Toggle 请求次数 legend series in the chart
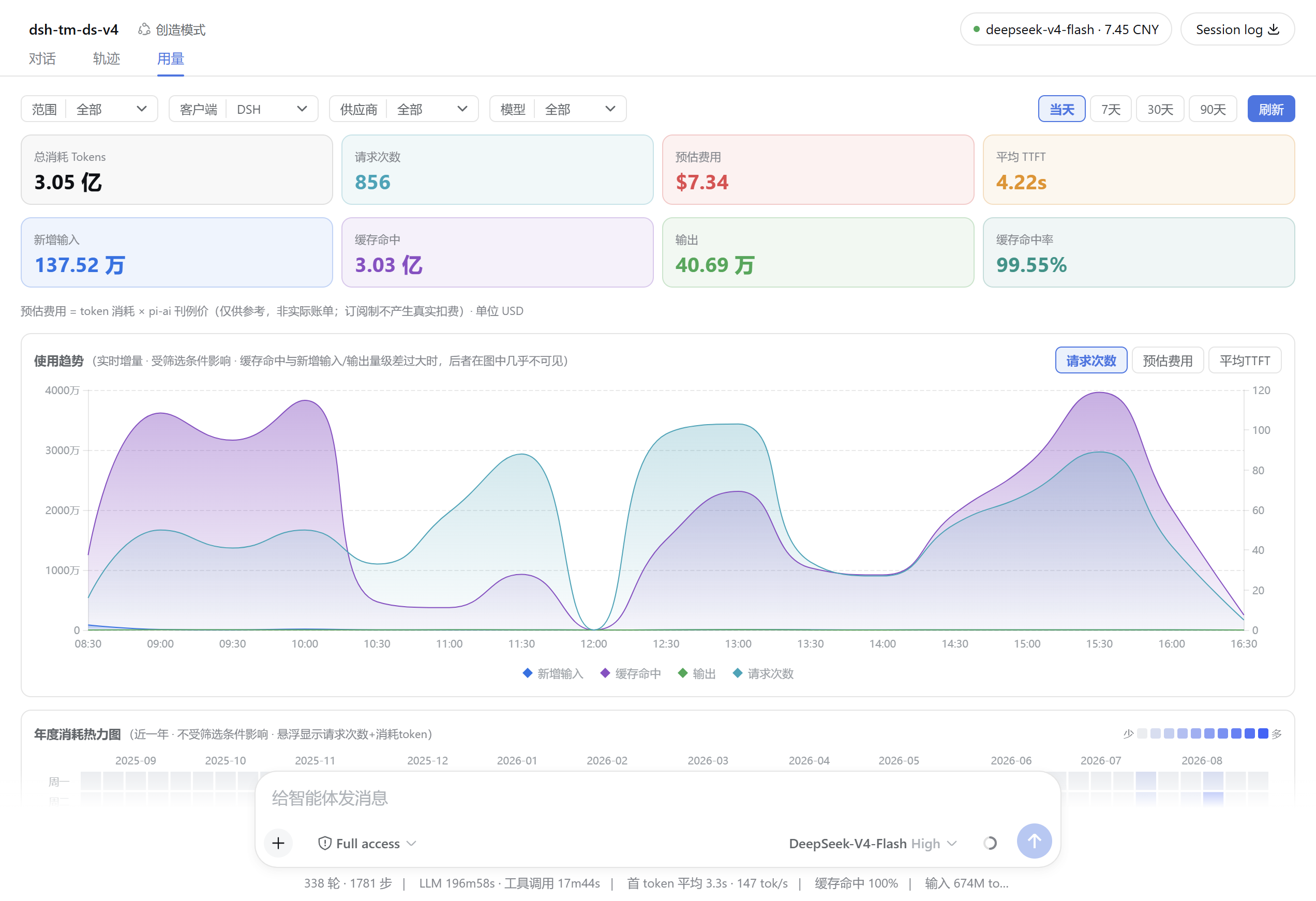This screenshot has height=901, width=1316. [763, 673]
